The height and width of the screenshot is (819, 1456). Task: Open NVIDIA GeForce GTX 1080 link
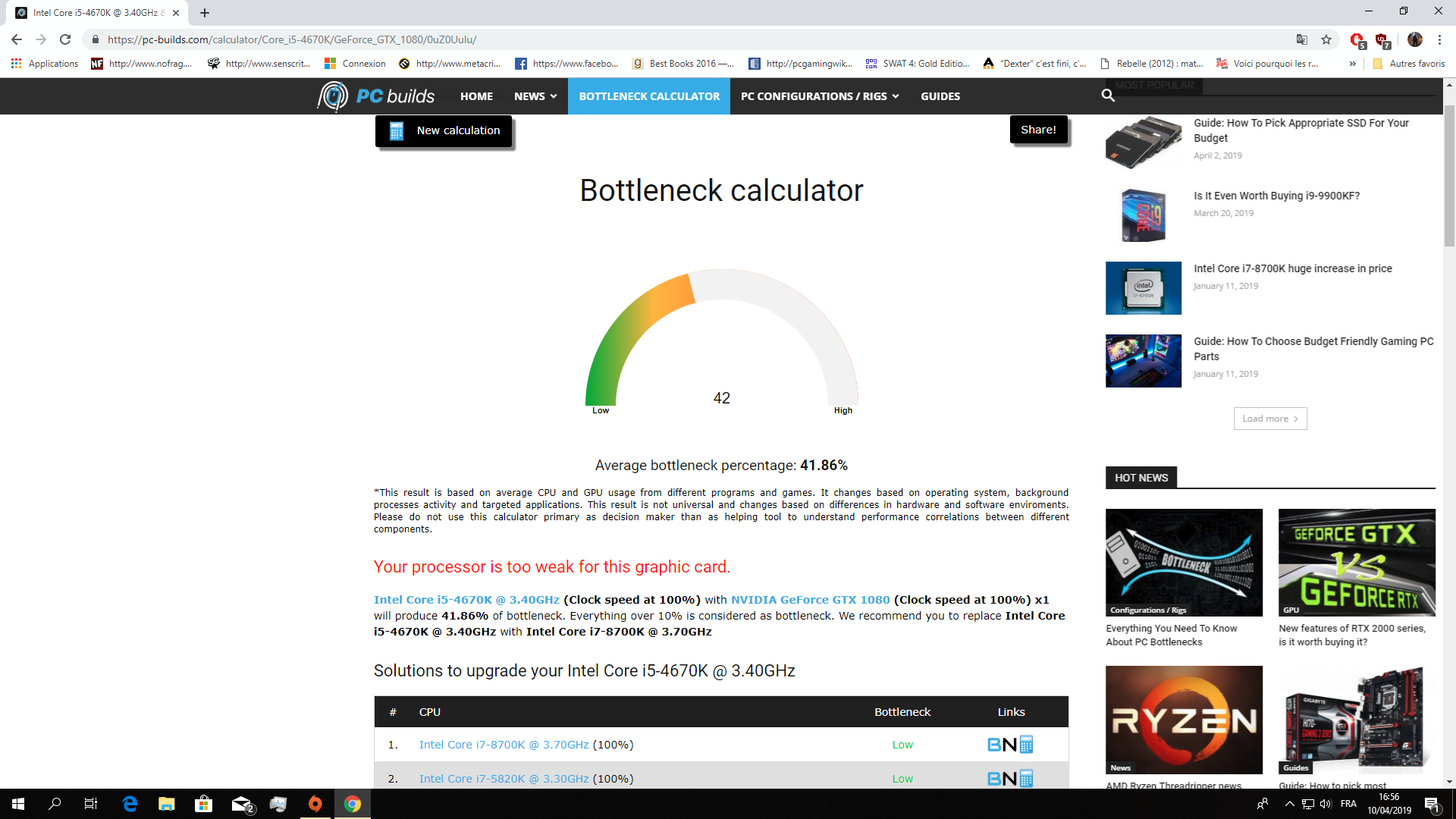810,600
